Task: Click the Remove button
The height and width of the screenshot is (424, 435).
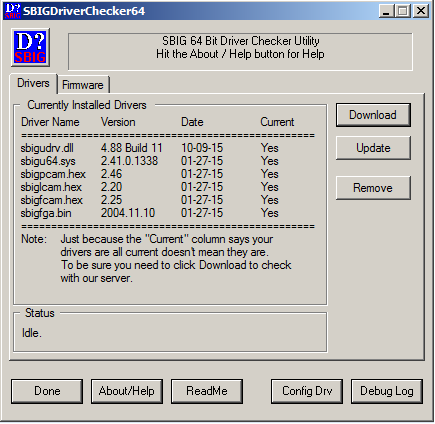Action: (x=373, y=188)
